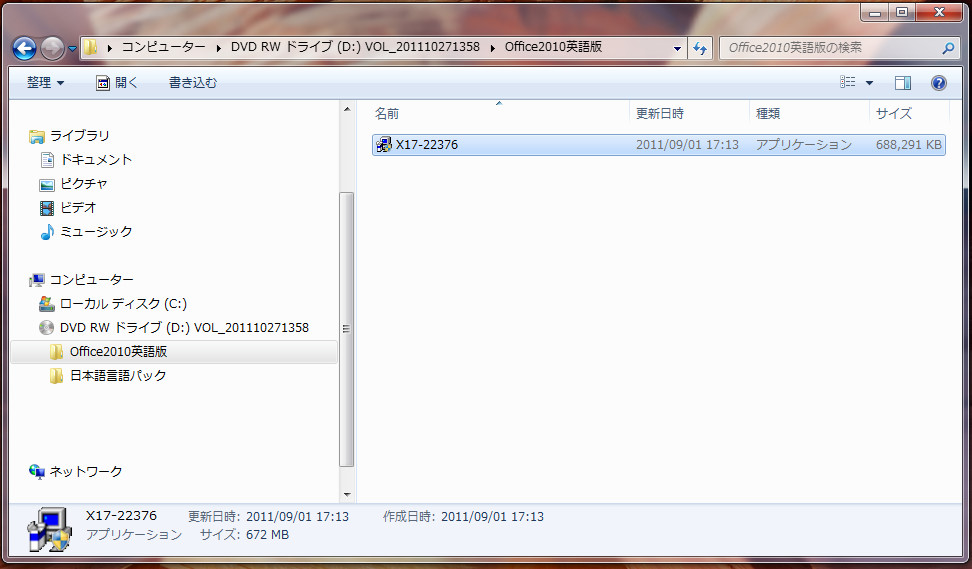The height and width of the screenshot is (569, 972).
Task: Open ドキュメント library
Action: pyautogui.click(x=95, y=160)
